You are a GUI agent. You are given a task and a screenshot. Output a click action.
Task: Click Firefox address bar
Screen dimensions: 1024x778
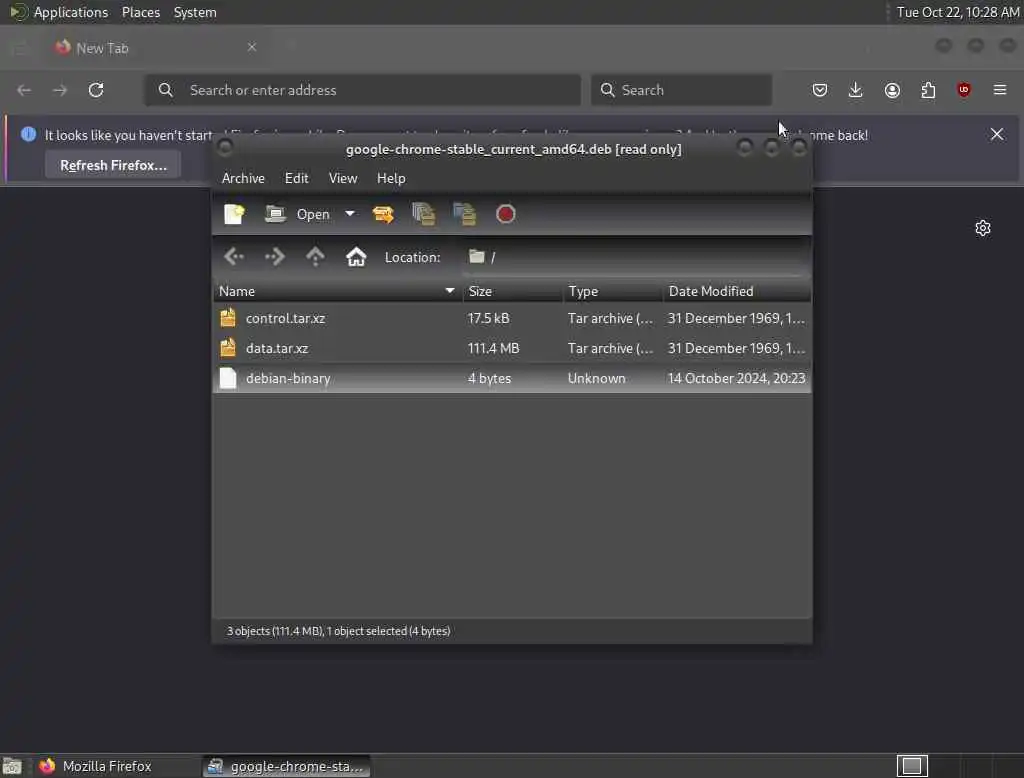pos(362,90)
